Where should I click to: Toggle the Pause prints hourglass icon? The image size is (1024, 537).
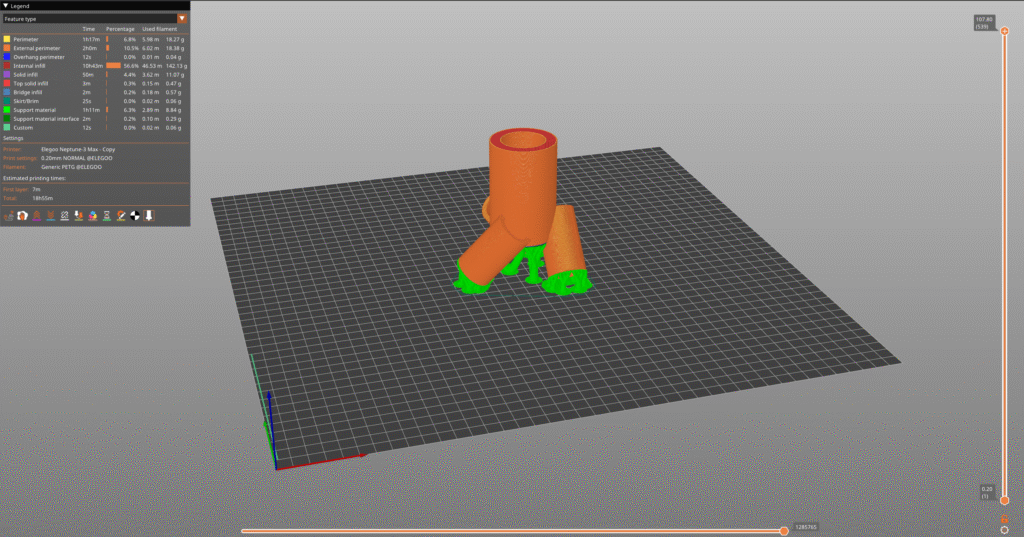pyautogui.click(x=107, y=215)
